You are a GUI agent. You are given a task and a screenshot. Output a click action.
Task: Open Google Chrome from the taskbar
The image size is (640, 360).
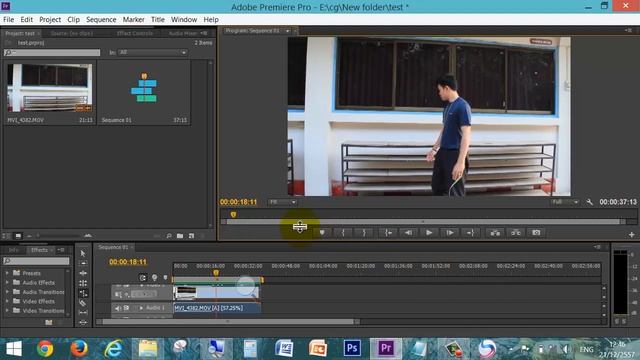[45, 349]
